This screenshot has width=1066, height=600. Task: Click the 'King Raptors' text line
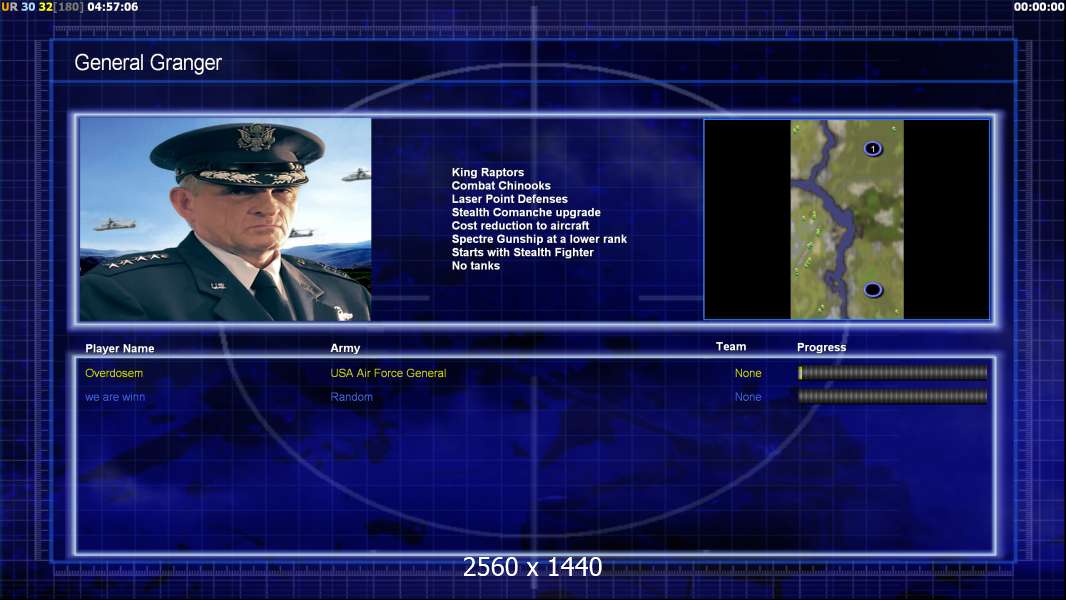487,173
